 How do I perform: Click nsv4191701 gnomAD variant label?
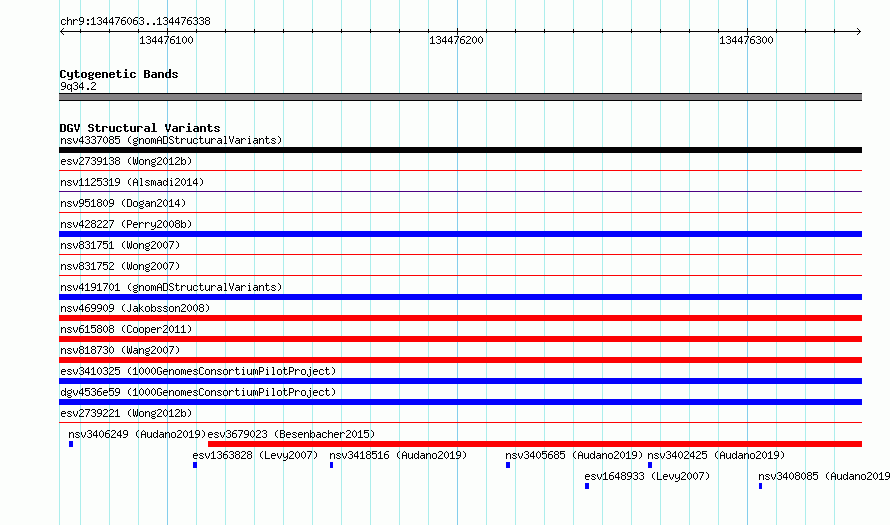click(171, 287)
